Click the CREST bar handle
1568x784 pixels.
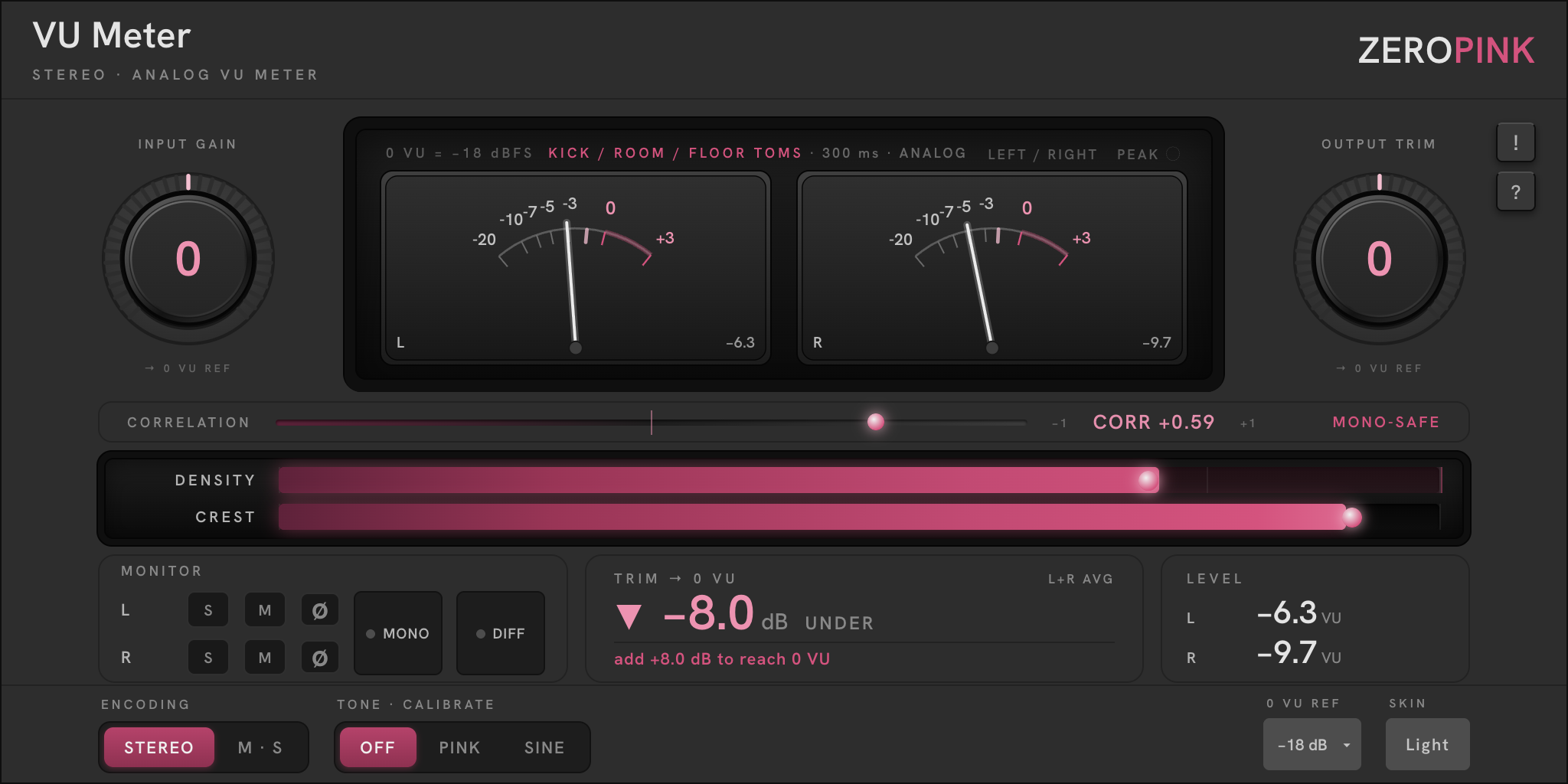1353,518
